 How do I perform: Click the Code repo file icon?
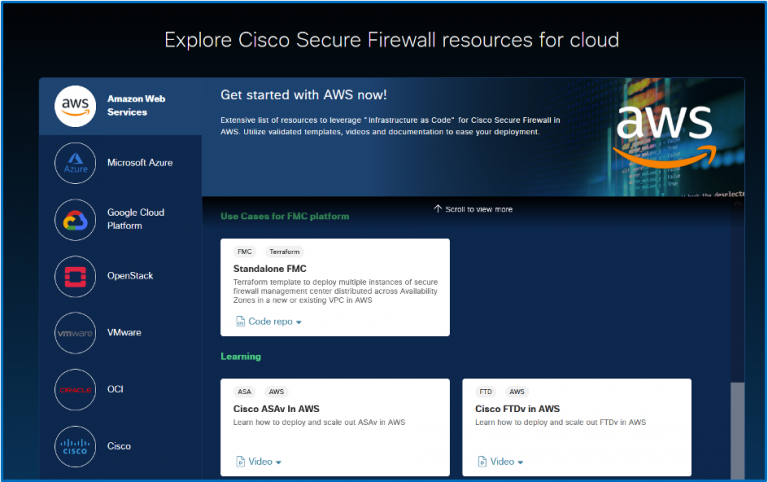pos(240,322)
